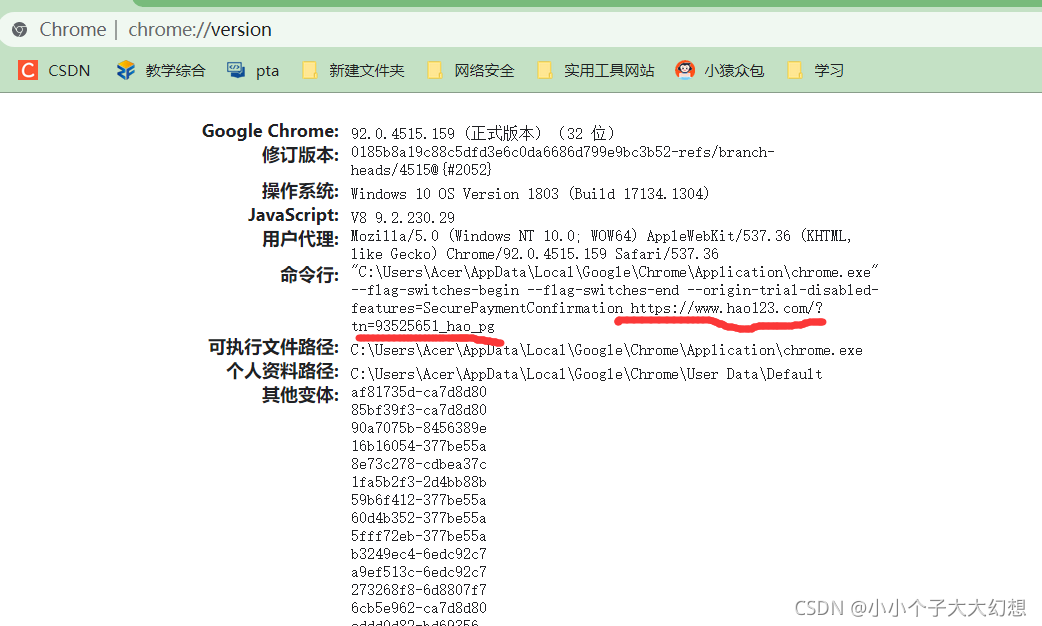Viewport: 1042px width, 626px height.
Task: Click the Windows 10 OS Version text
Action: point(530,193)
